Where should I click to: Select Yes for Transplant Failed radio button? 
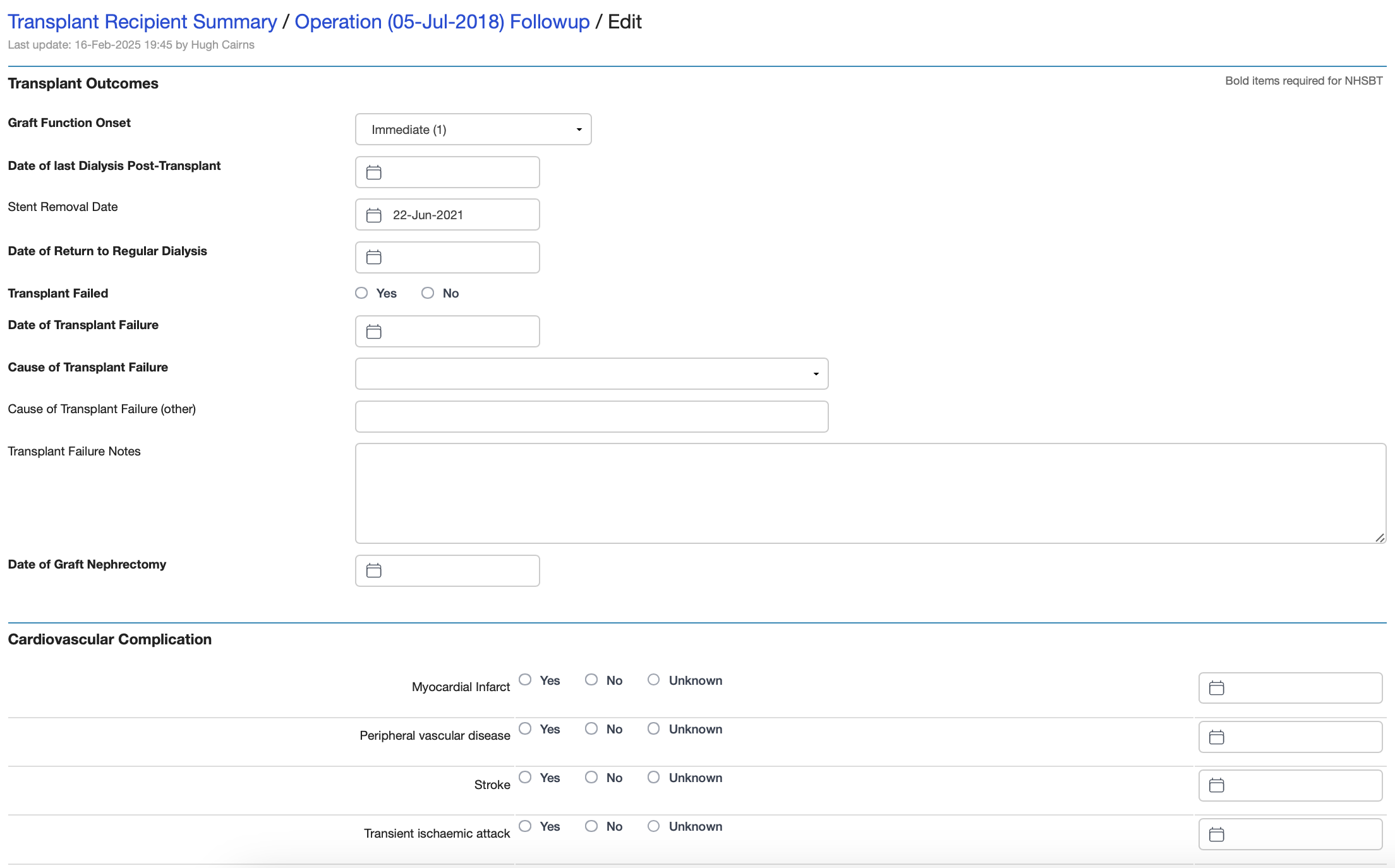361,293
